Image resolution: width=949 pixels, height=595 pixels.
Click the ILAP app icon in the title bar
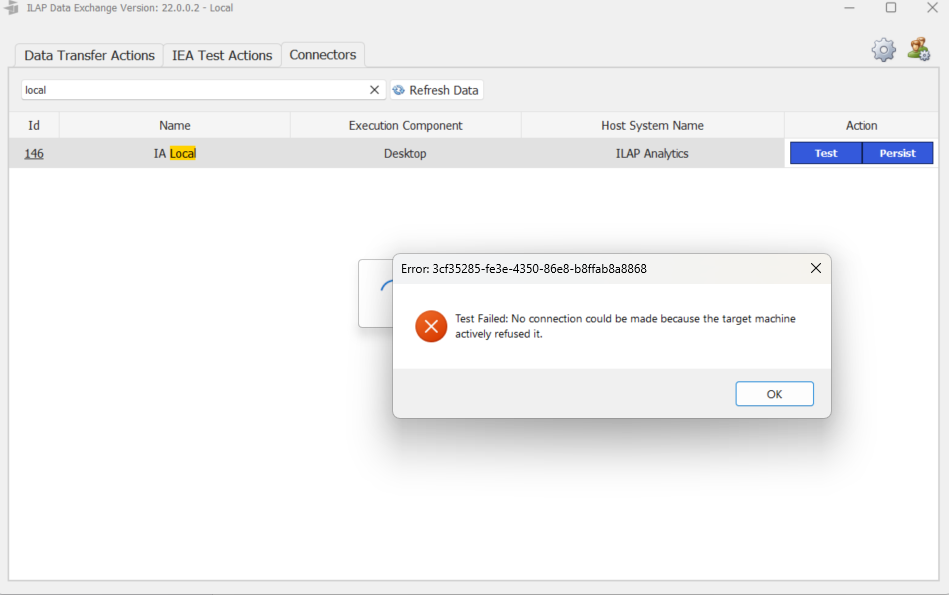click(x=12, y=8)
